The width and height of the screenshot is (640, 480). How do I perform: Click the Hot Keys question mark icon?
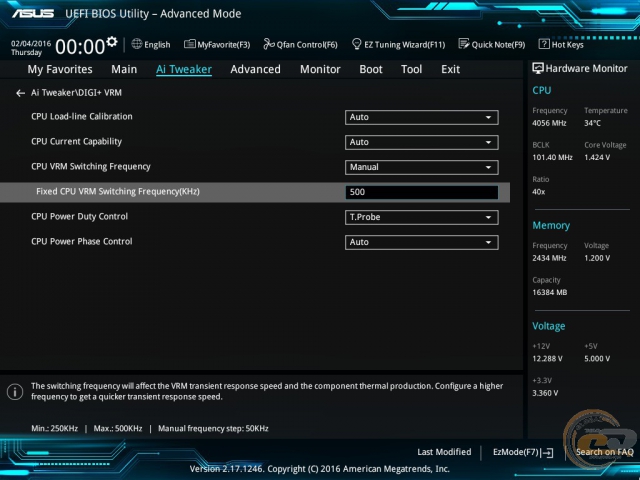point(544,44)
